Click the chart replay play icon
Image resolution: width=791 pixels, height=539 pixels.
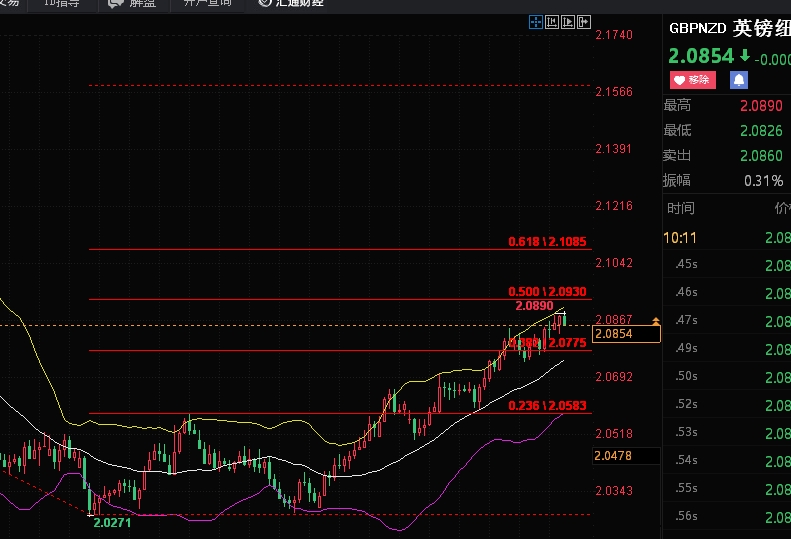(x=568, y=22)
